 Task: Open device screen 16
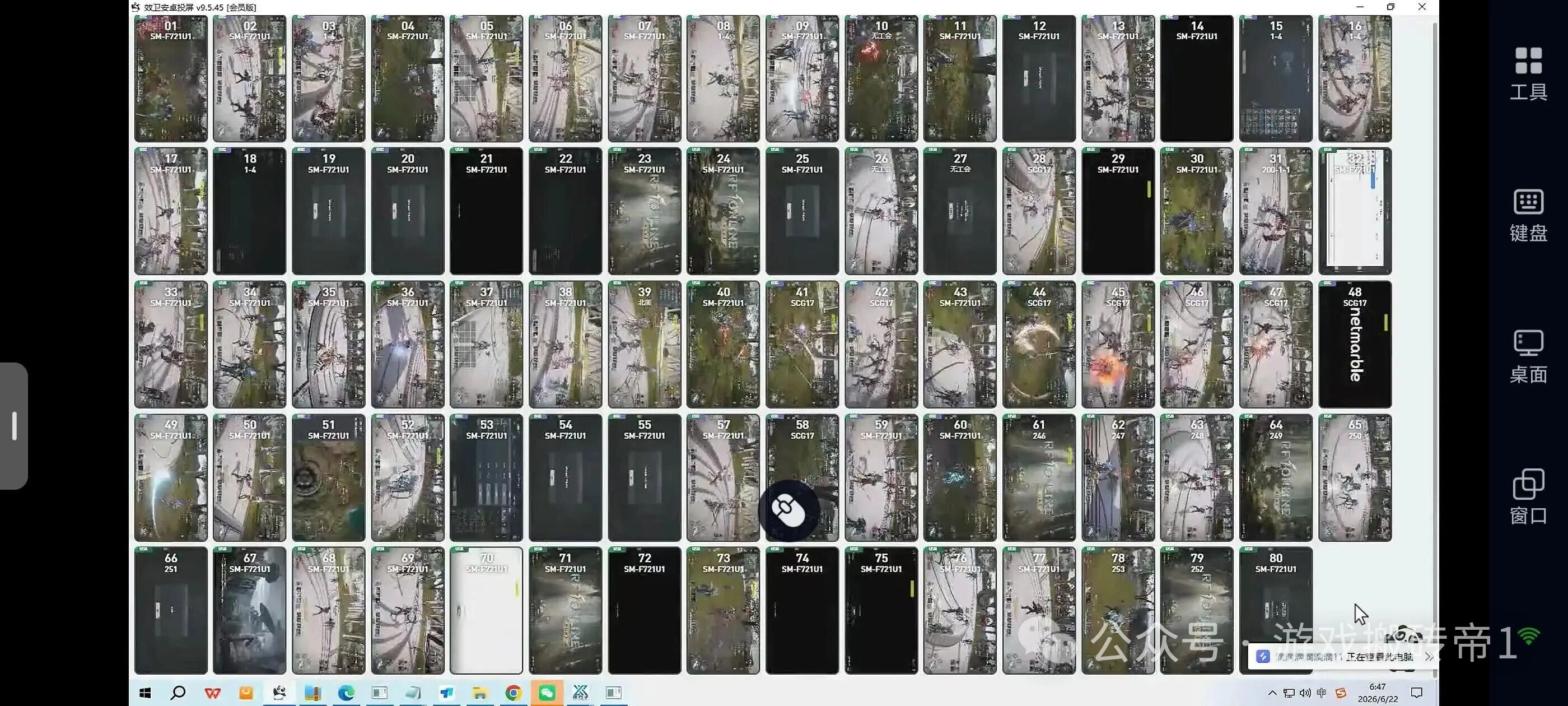pos(1355,78)
